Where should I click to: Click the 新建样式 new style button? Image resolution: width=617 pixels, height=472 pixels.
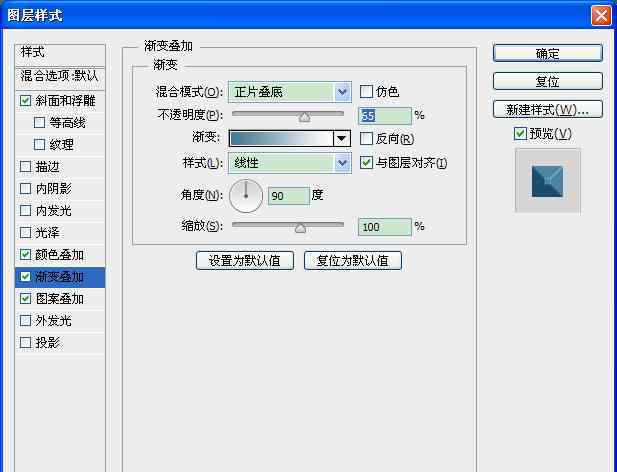tap(547, 109)
